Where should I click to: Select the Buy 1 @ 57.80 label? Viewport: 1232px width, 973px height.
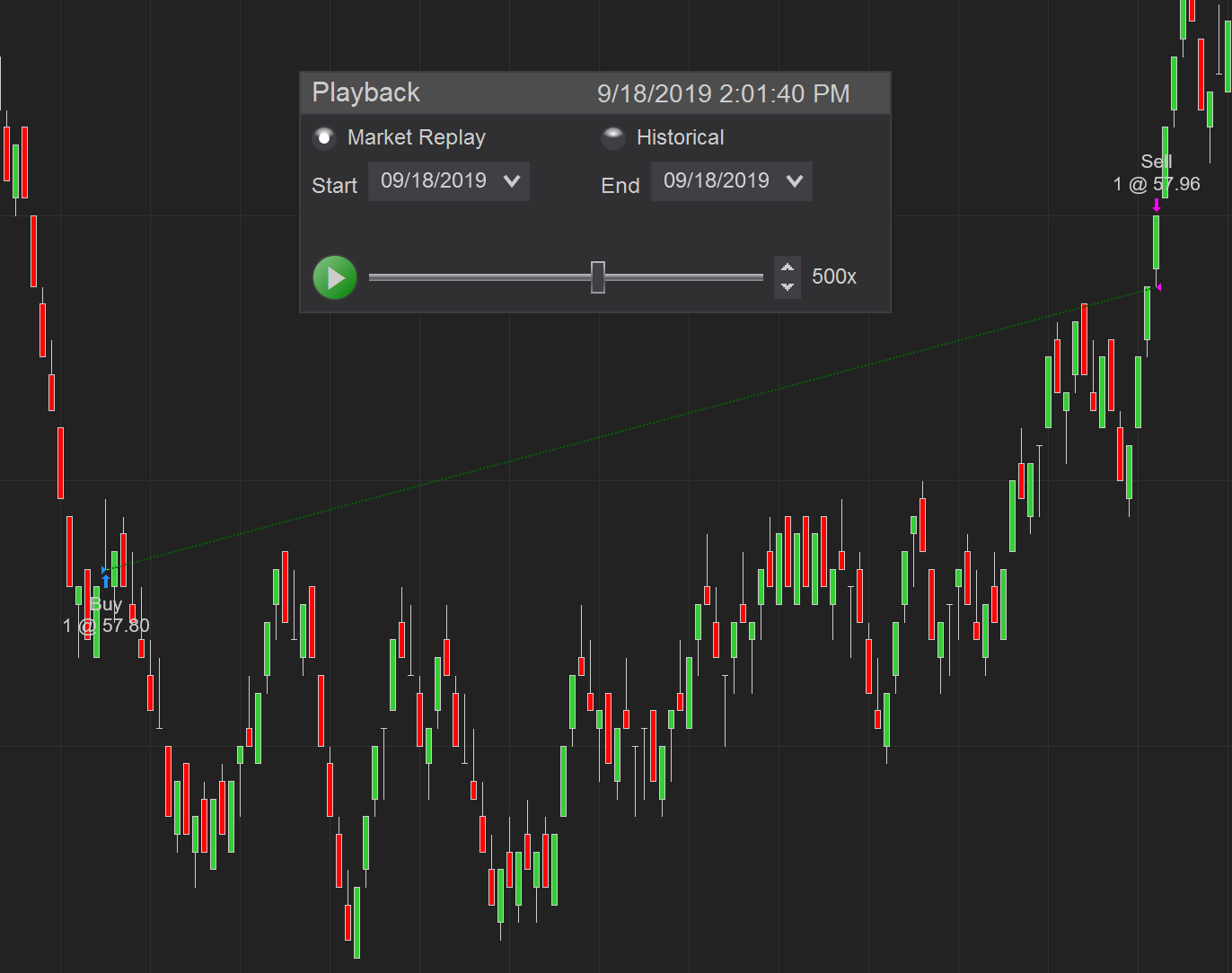coord(106,616)
